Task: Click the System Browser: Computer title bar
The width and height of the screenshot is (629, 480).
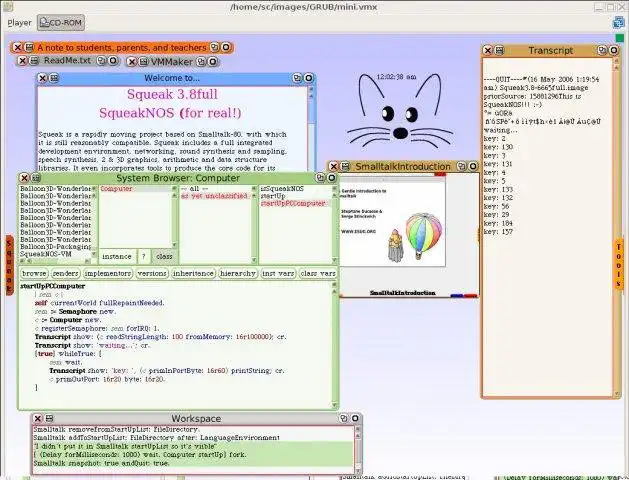Action: click(178, 178)
